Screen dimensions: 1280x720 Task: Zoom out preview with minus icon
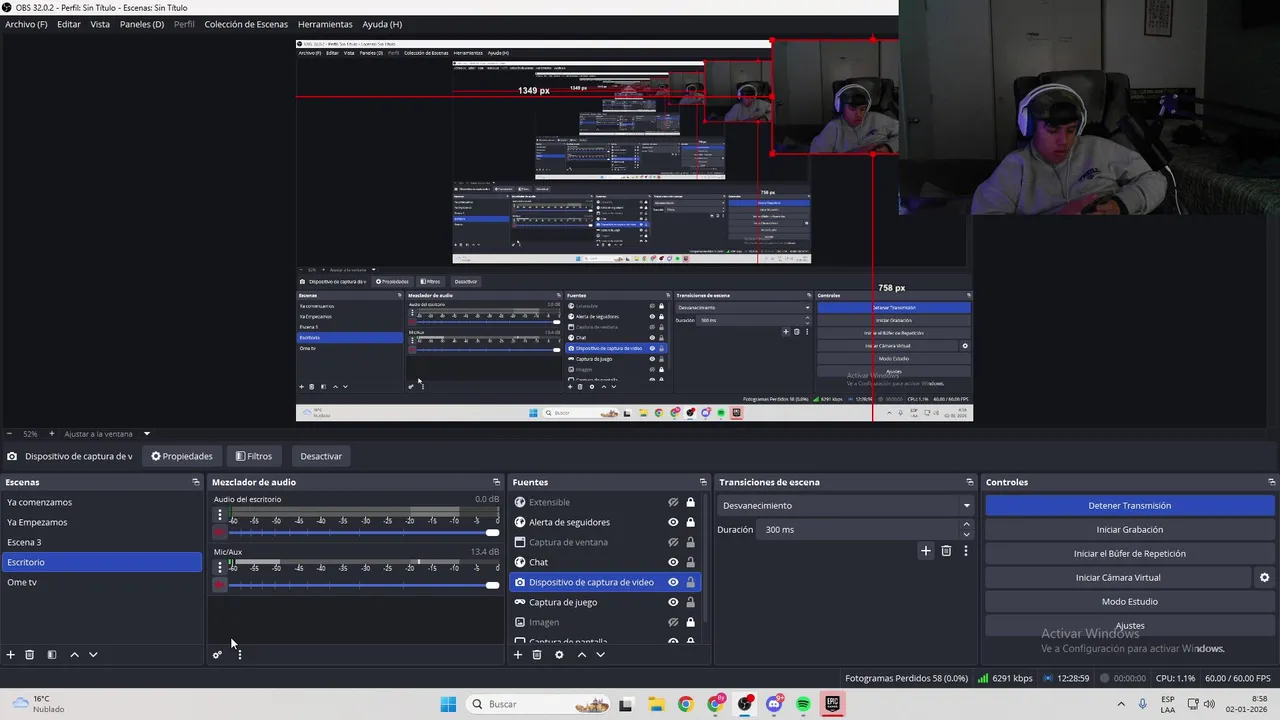(10, 434)
